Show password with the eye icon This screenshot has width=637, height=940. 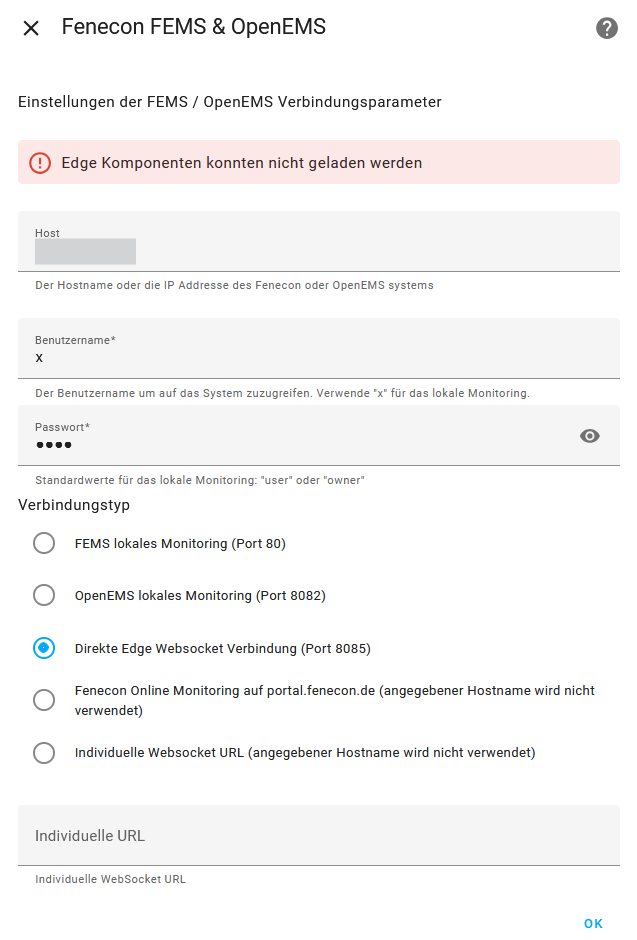pyautogui.click(x=590, y=435)
